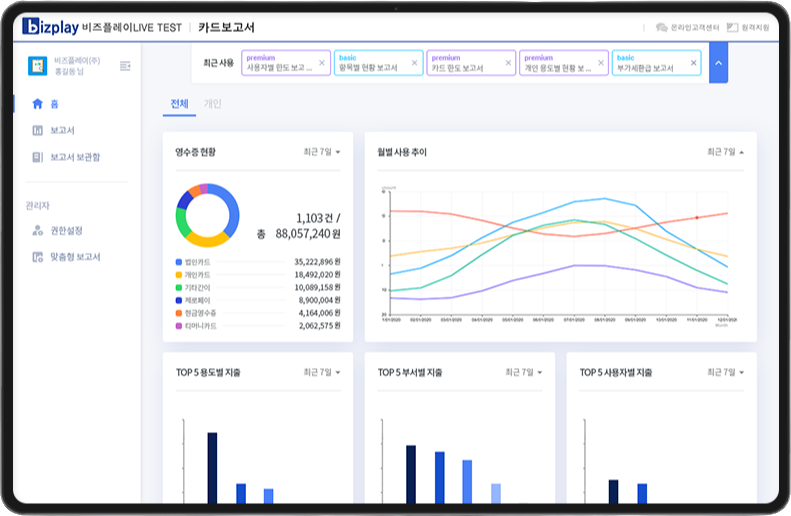Open the 권한설정 person icon

(37, 231)
